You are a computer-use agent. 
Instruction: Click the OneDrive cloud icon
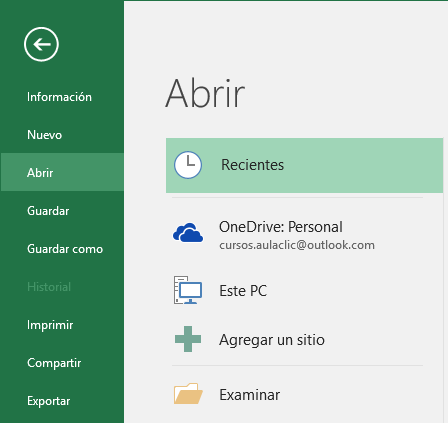pos(188,232)
